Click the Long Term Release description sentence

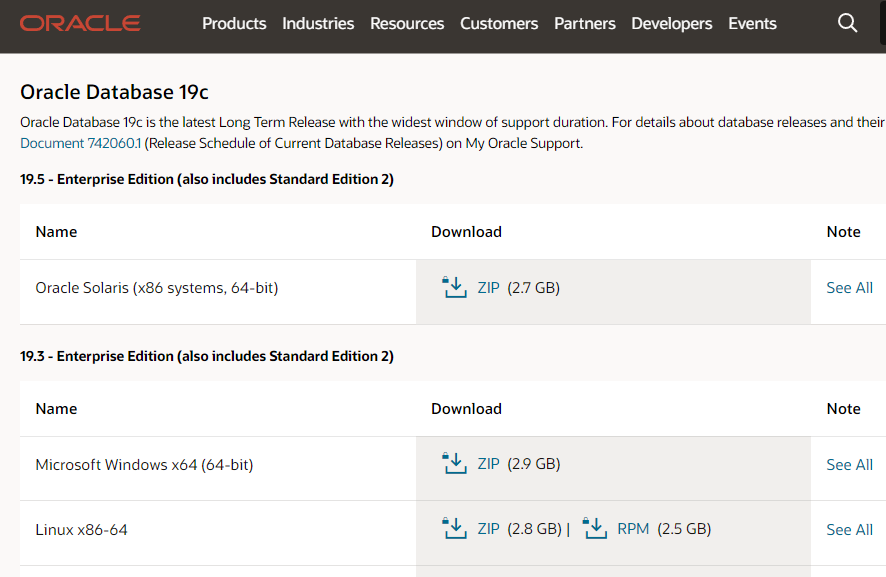pyautogui.click(x=314, y=122)
